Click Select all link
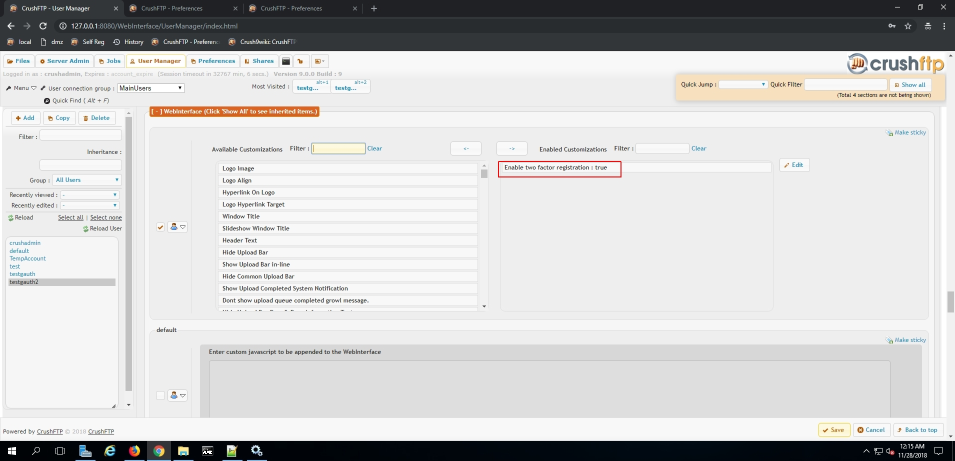The image size is (955, 461). 71,217
